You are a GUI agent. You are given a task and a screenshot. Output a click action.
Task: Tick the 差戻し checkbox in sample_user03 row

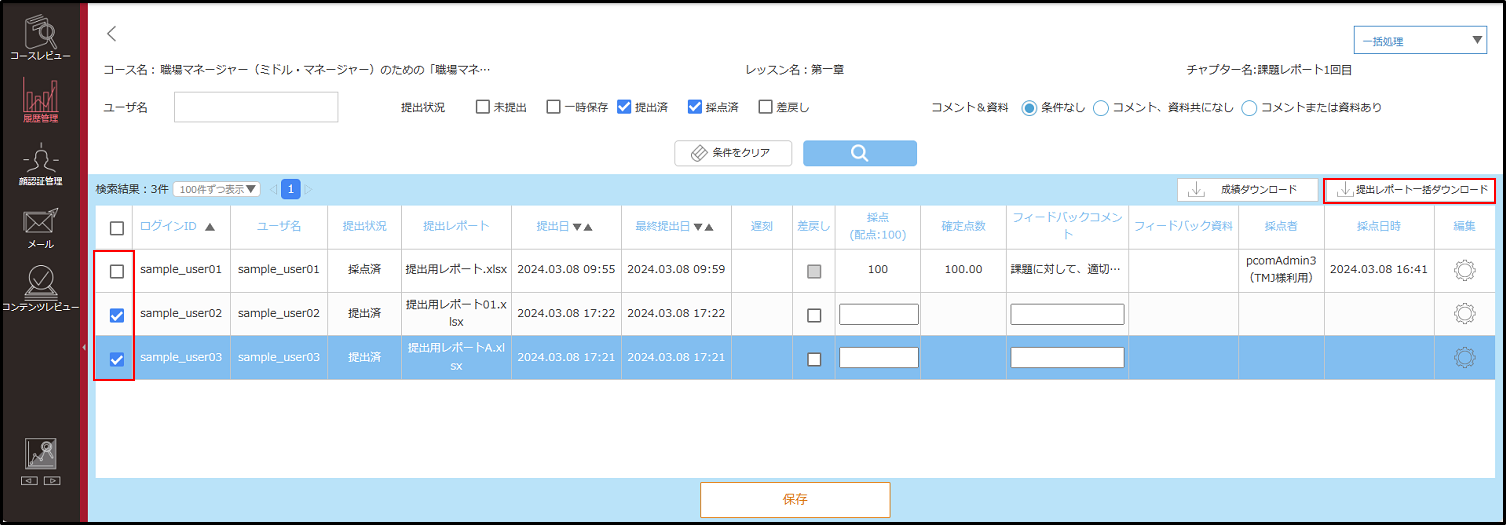(x=814, y=359)
